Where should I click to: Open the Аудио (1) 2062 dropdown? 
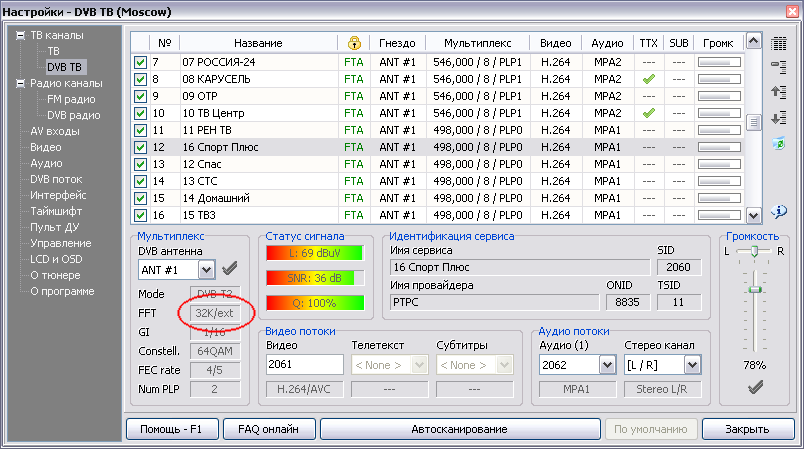click(606, 365)
